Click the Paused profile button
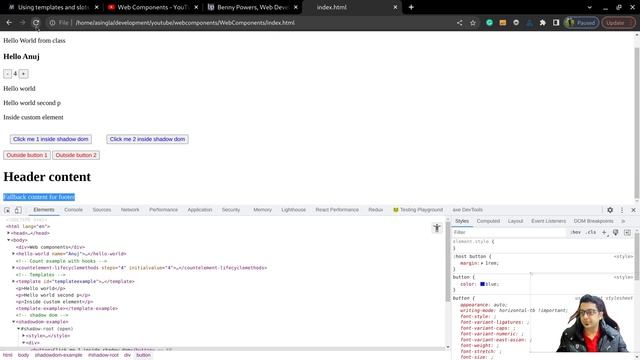This screenshot has height=360, width=640. 582,23
